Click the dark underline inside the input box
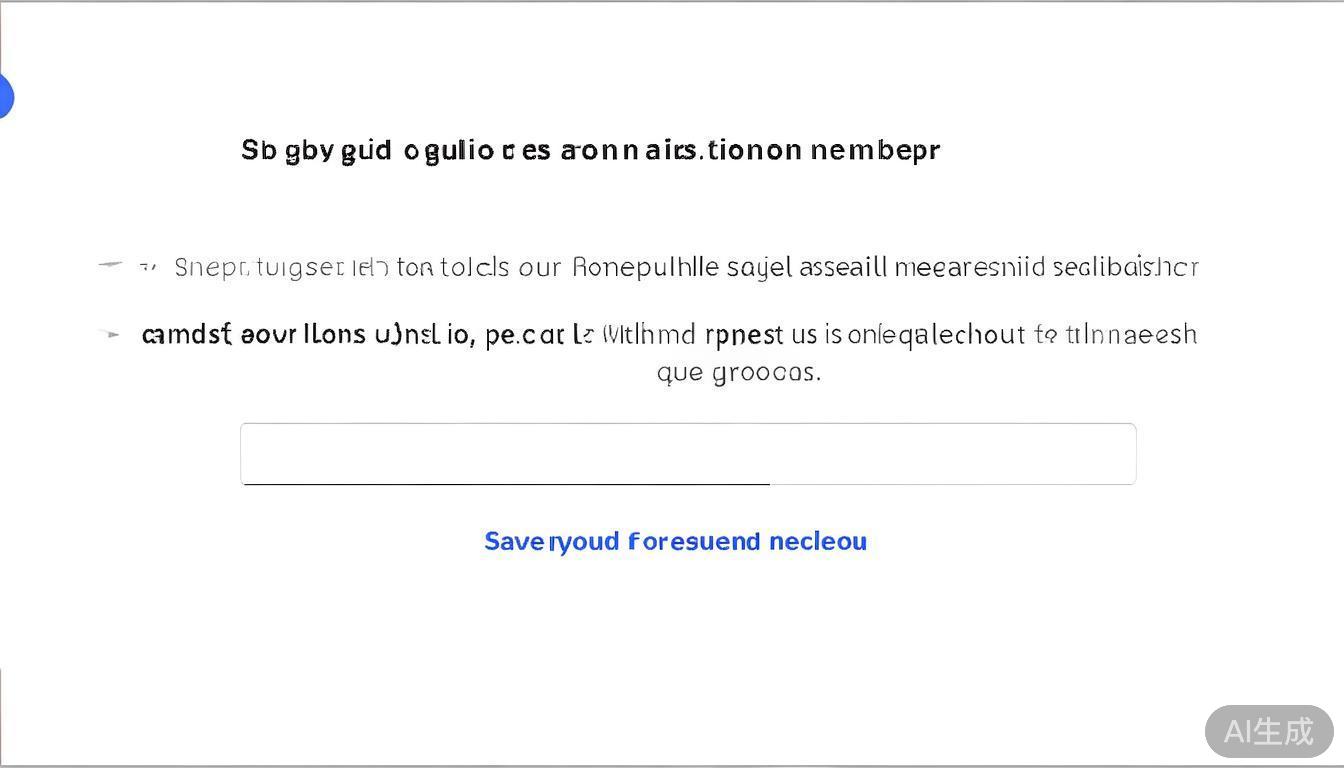This screenshot has height=768, width=1344. point(506,484)
